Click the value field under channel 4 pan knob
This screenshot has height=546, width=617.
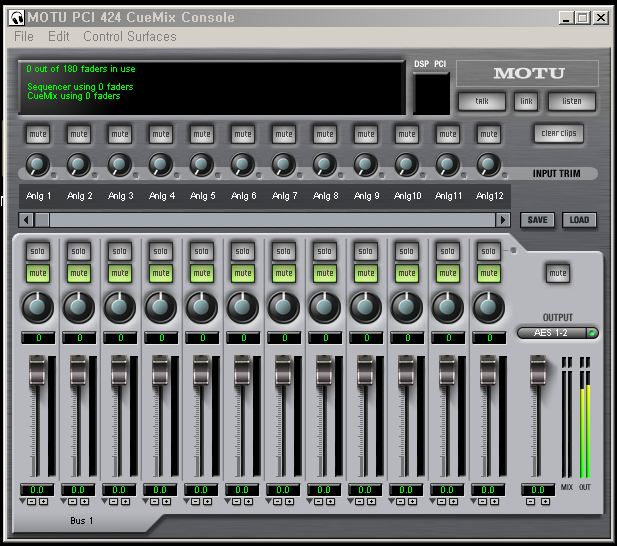[x=160, y=338]
